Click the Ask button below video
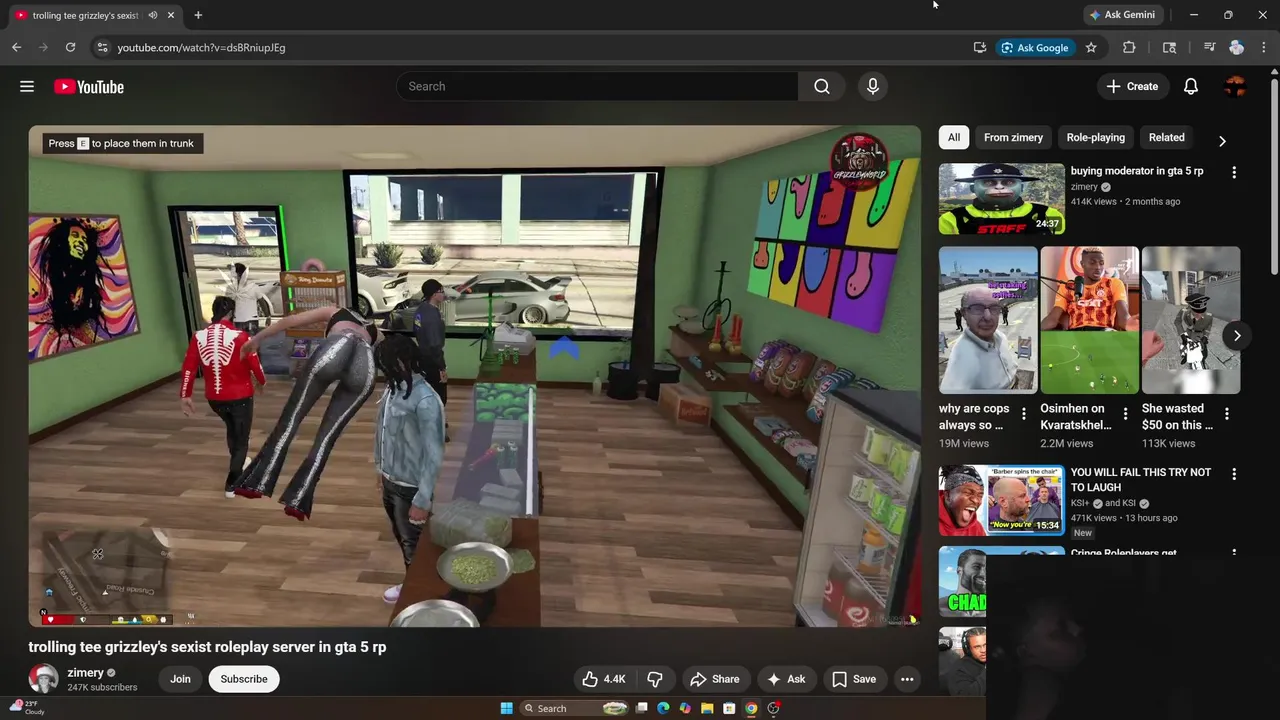1280x720 pixels. (785, 679)
